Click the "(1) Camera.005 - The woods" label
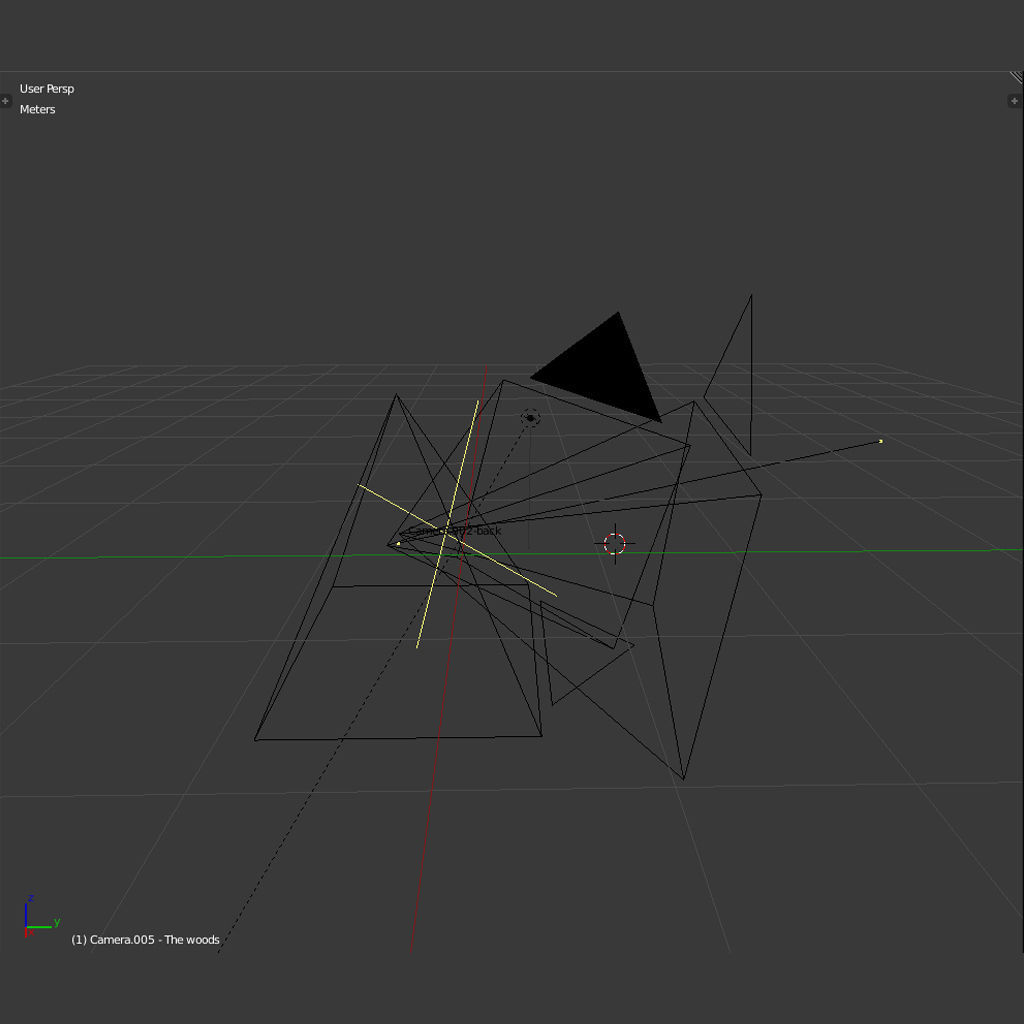Viewport: 1024px width, 1024px height. 145,940
